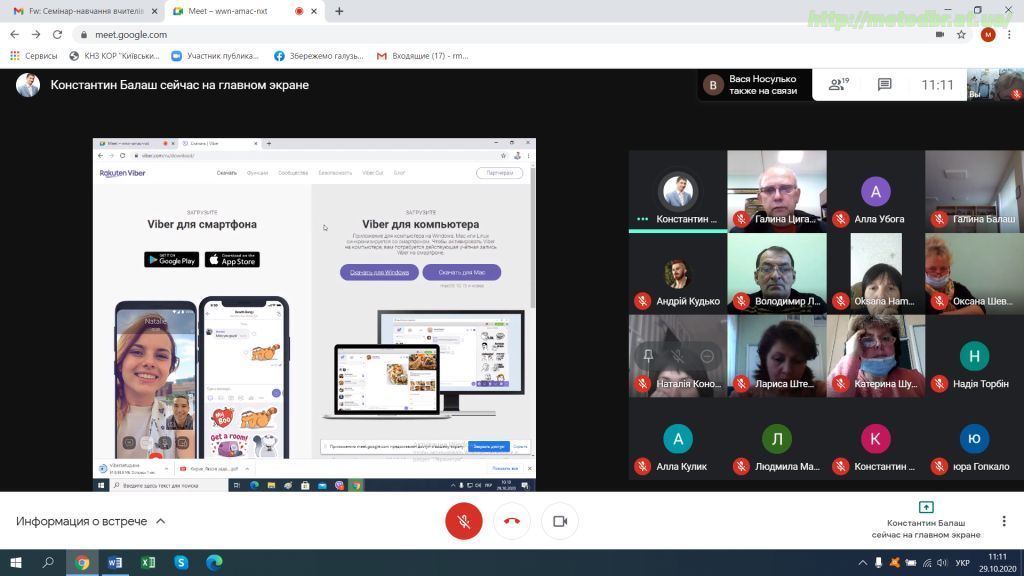Open Windows taskbar search

tap(48, 562)
